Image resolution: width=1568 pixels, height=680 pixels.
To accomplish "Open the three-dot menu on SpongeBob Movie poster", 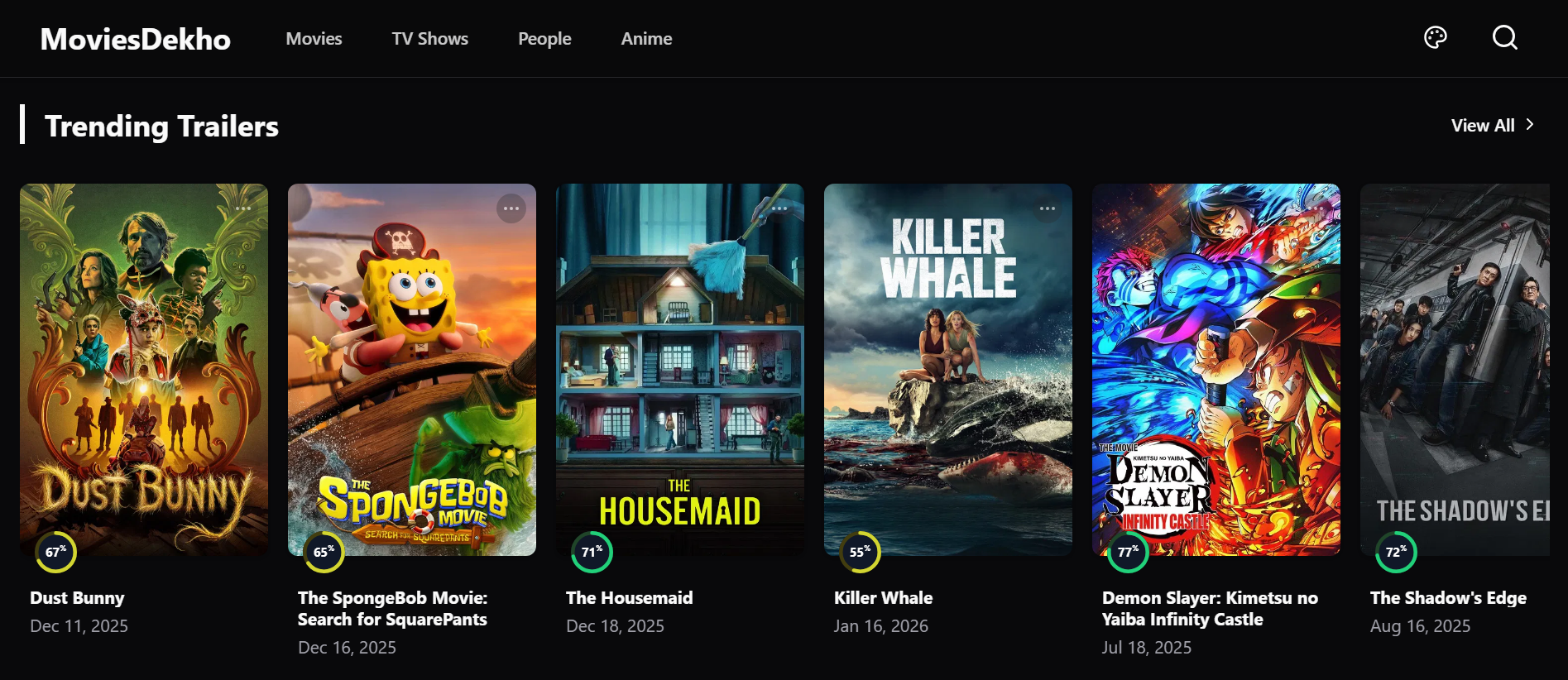I will tap(511, 208).
